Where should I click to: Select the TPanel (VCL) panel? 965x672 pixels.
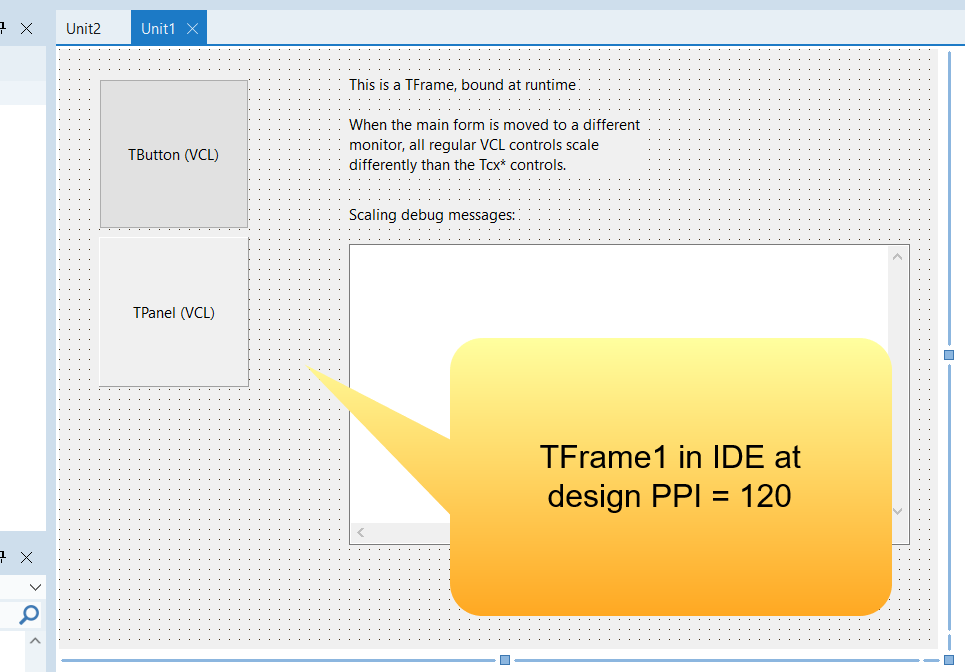click(174, 312)
